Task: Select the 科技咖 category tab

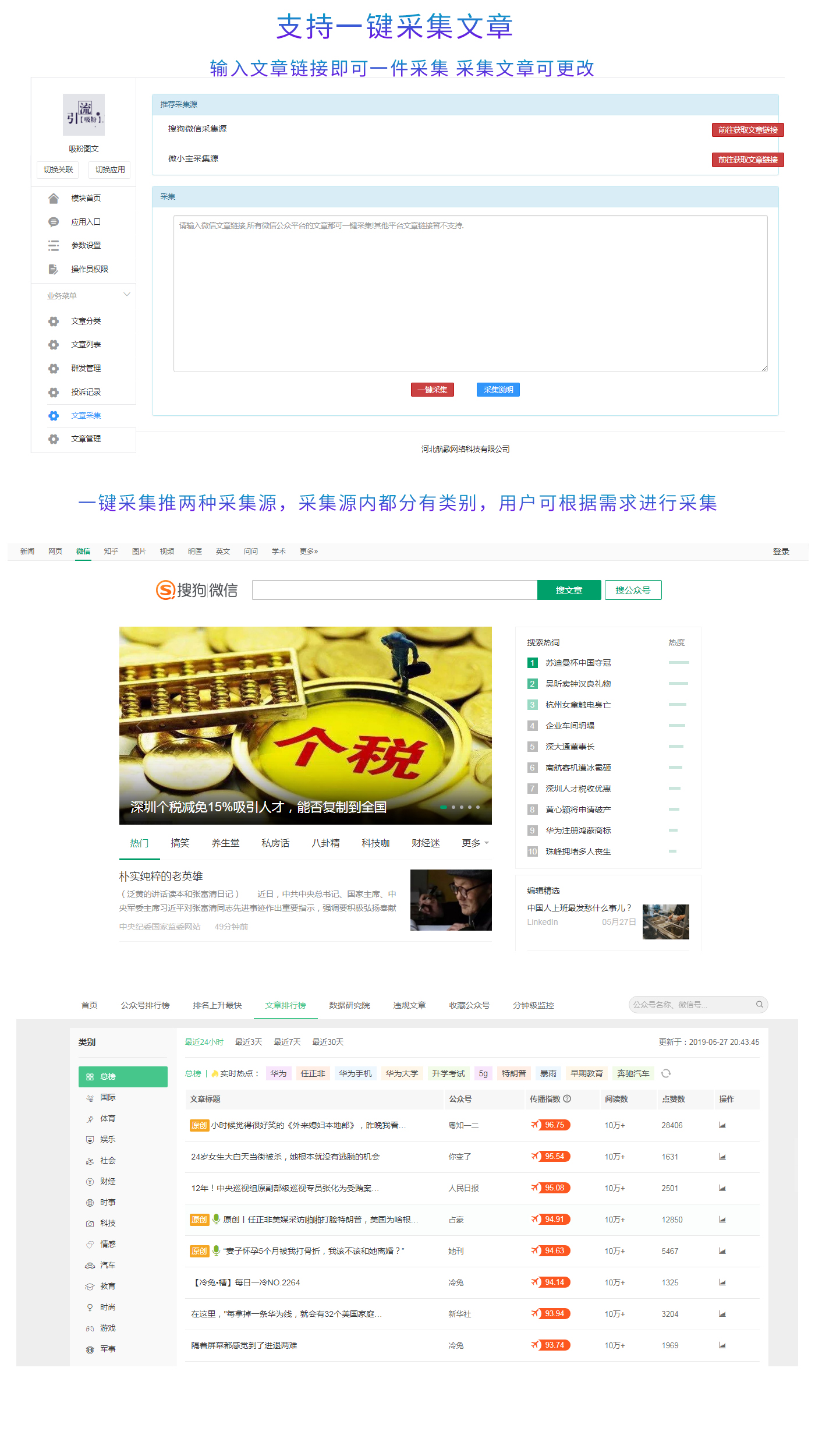Action: coord(375,843)
